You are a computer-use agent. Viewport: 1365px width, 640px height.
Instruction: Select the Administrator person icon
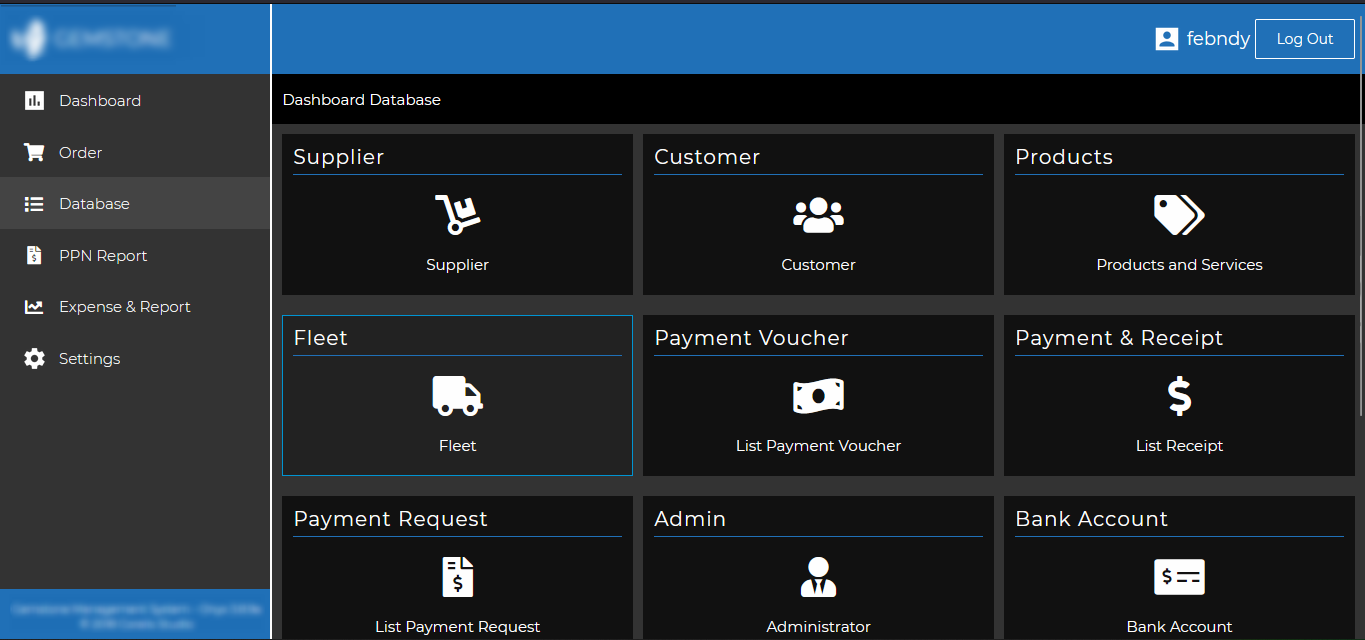click(818, 577)
